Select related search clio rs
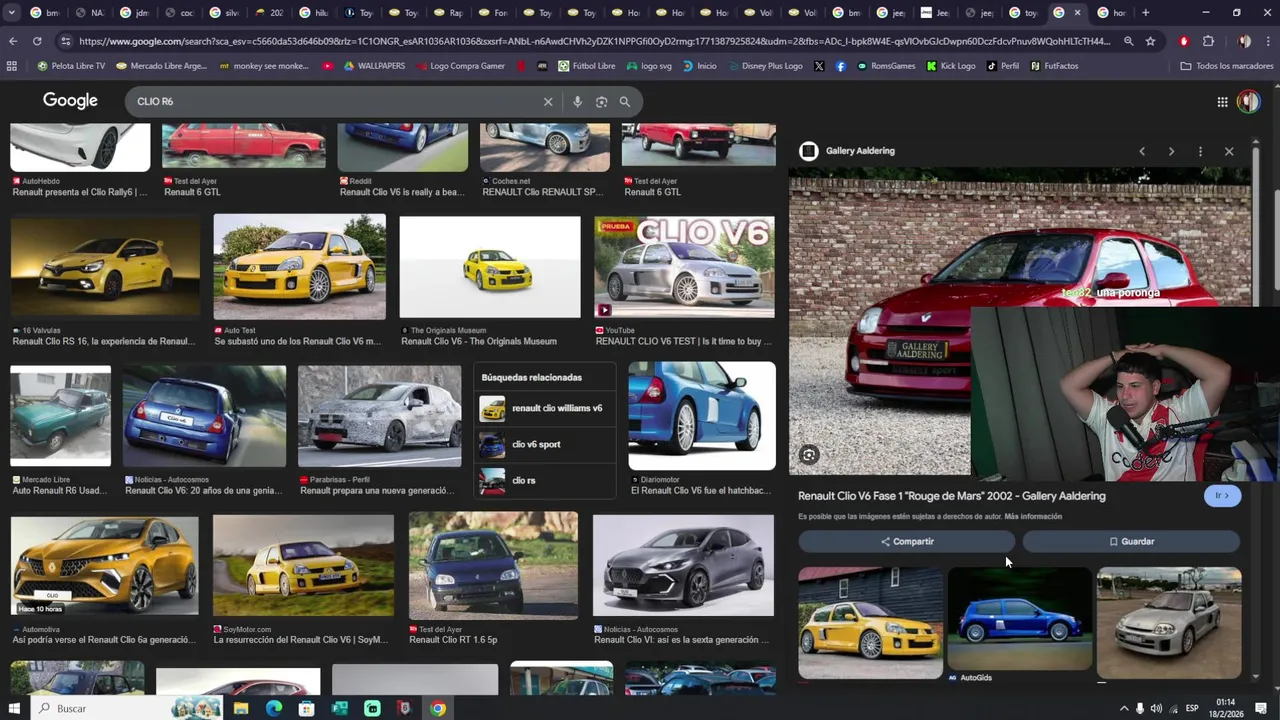Viewport: 1280px width, 720px height. 545,480
